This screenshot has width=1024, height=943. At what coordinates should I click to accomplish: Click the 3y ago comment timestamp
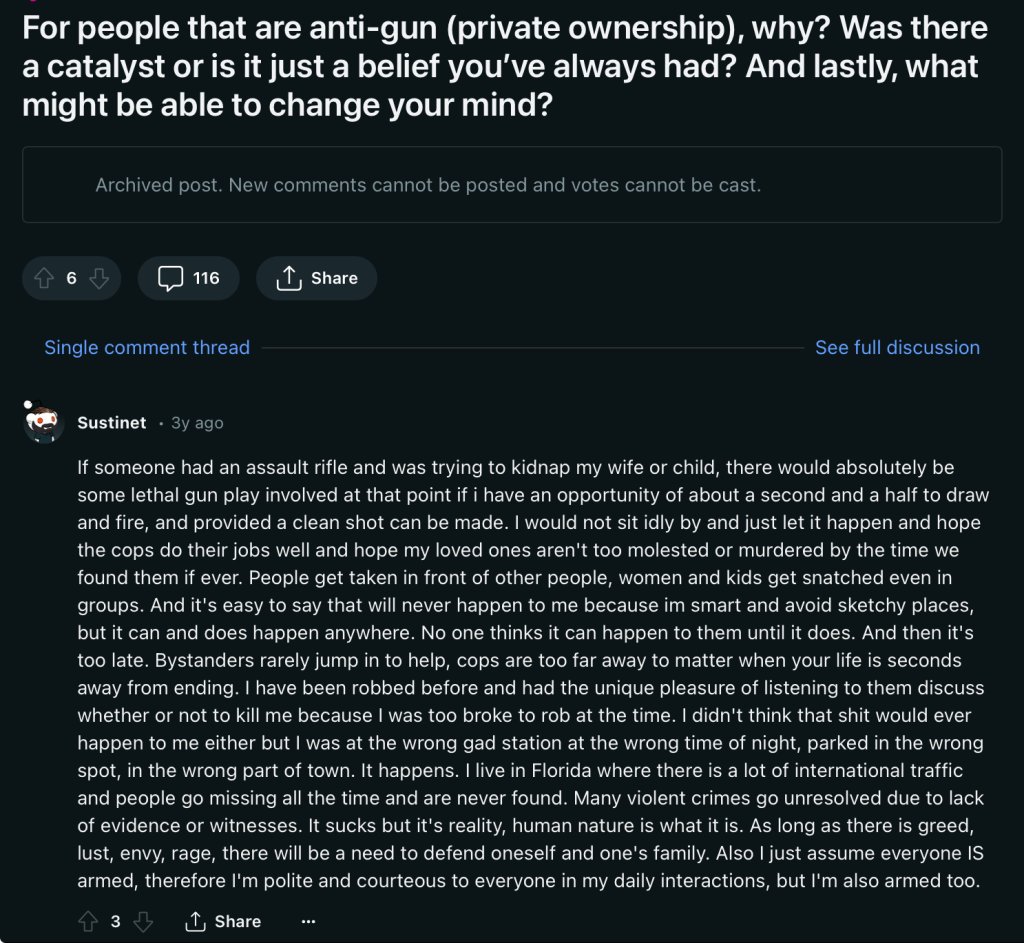(197, 423)
